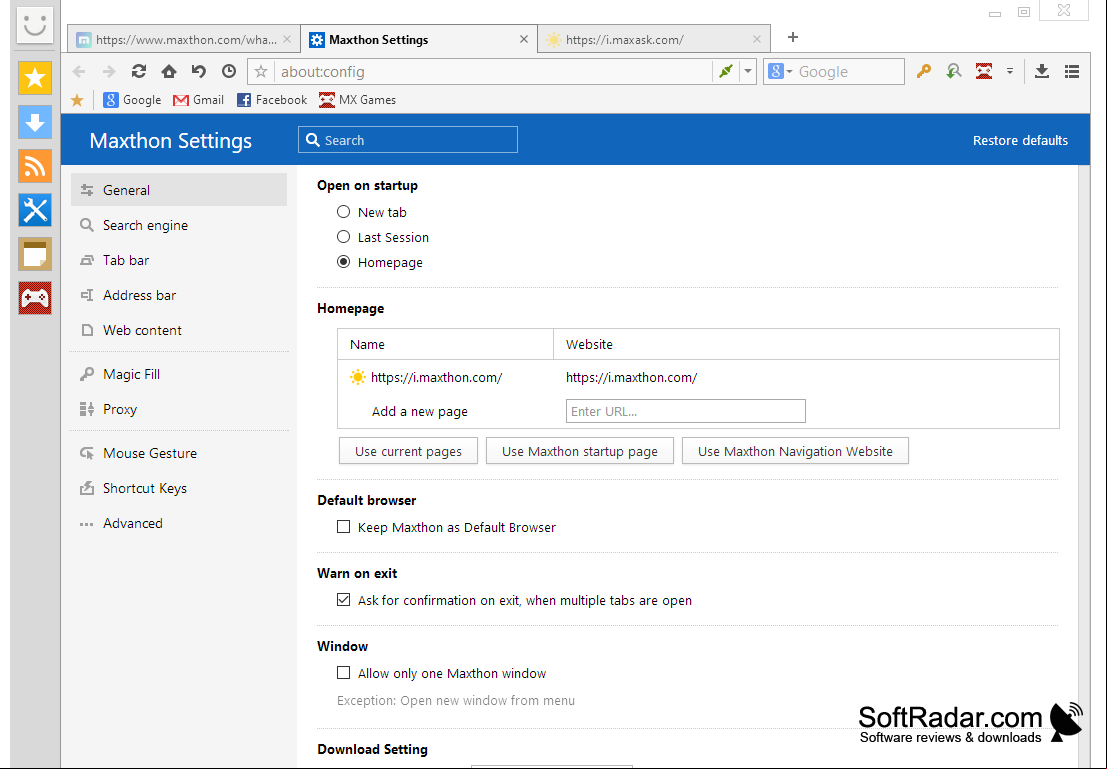The height and width of the screenshot is (769, 1107).
Task: Close the www.maxthon.com tab
Action: pyautogui.click(x=287, y=40)
